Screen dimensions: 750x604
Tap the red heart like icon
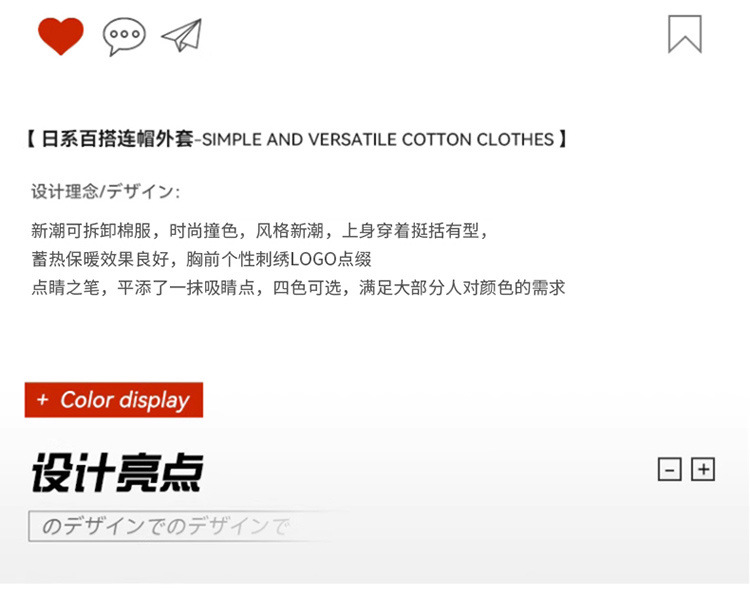coord(61,36)
